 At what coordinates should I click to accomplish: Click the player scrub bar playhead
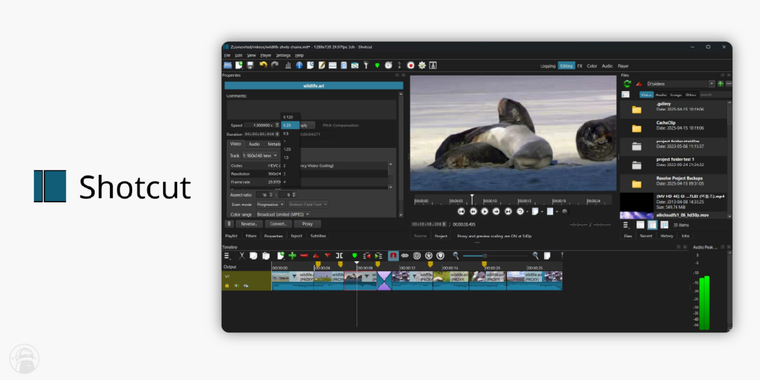472,199
